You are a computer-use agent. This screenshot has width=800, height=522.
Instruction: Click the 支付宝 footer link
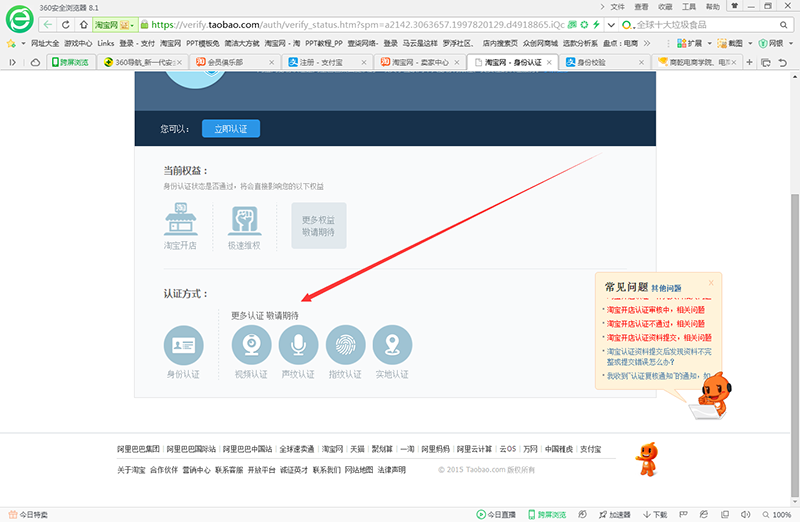[x=590, y=449]
